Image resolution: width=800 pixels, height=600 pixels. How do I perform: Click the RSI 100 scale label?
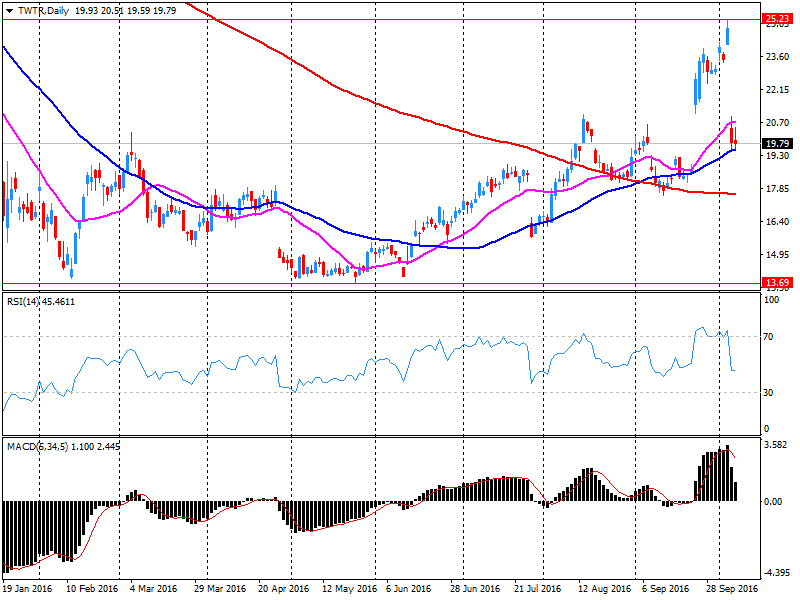[771, 299]
